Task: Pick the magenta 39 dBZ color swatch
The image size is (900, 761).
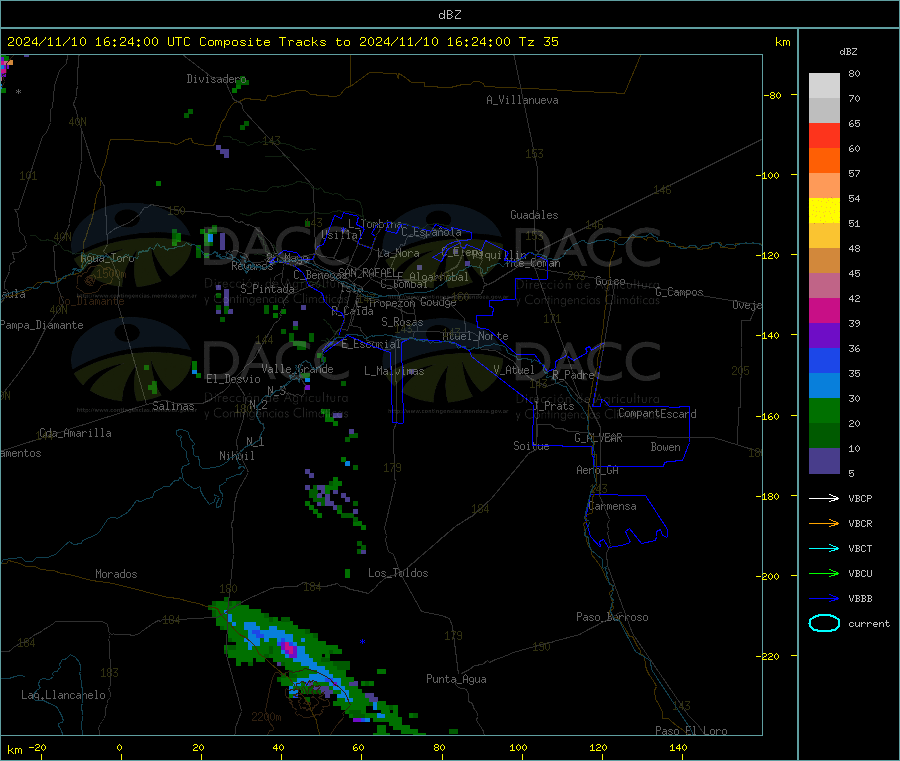Action: click(x=824, y=310)
